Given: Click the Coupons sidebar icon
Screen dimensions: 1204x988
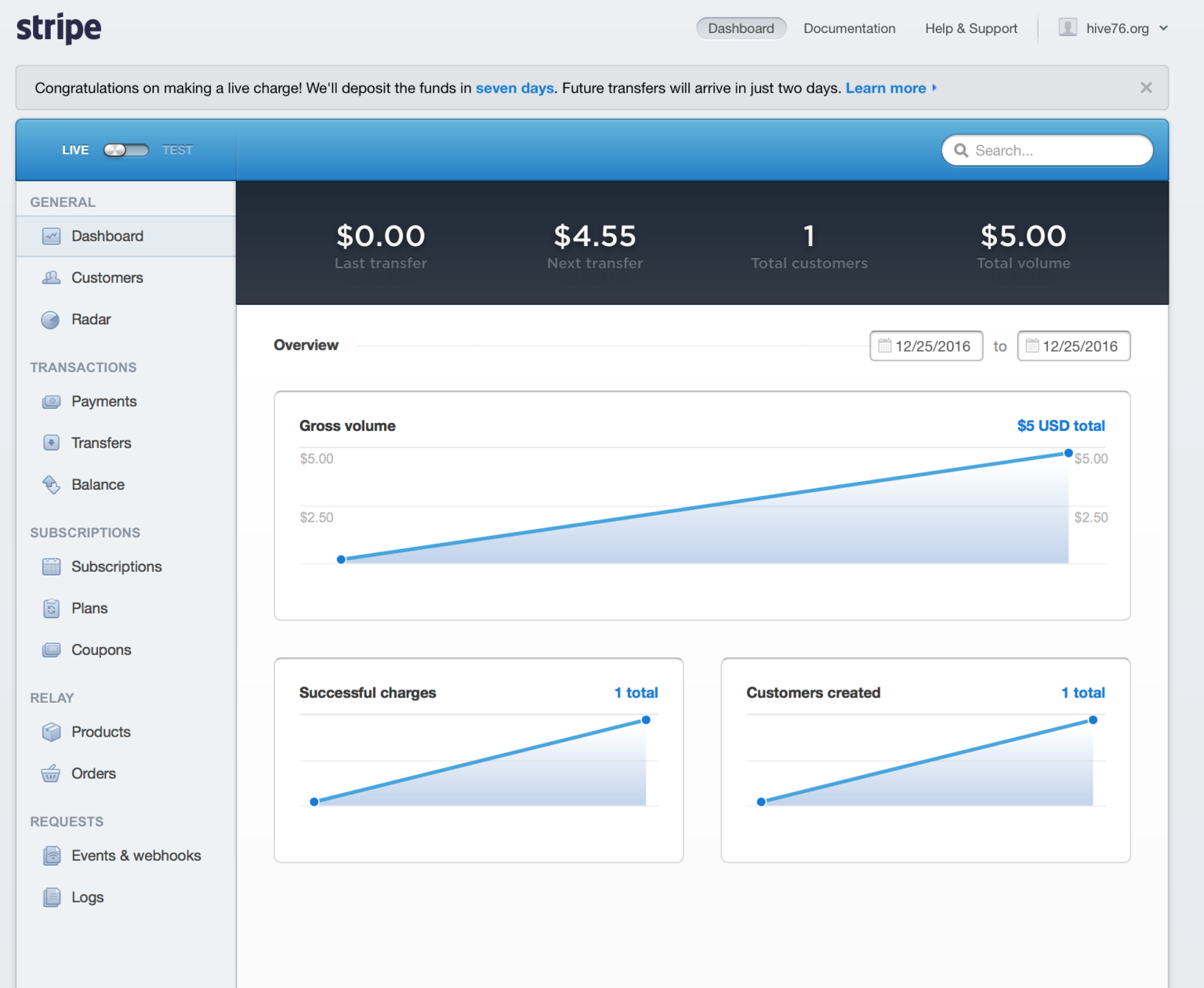Looking at the screenshot, I should click(x=52, y=650).
